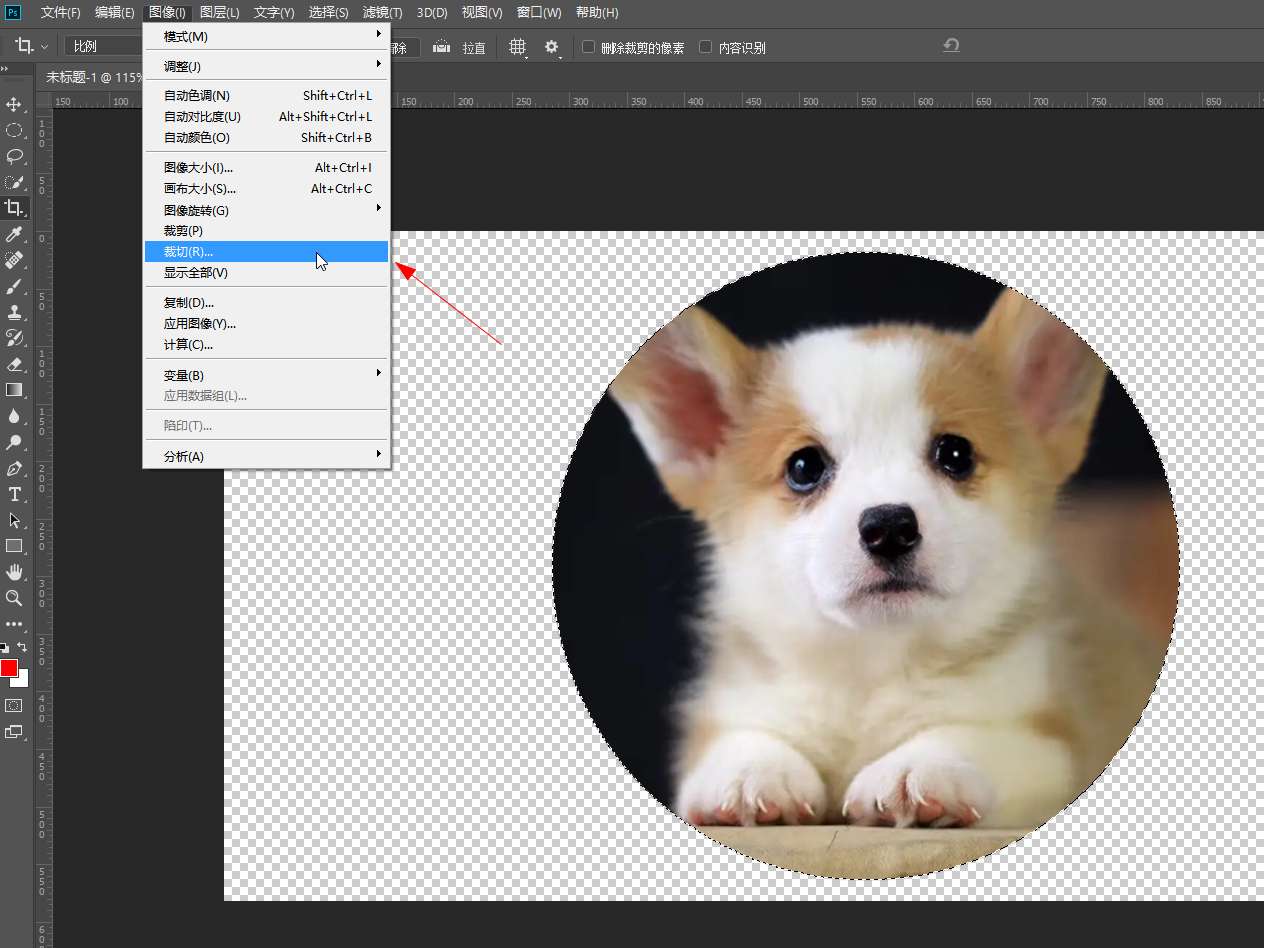The image size is (1264, 948).
Task: Open the white background color picker
Action: (22, 680)
